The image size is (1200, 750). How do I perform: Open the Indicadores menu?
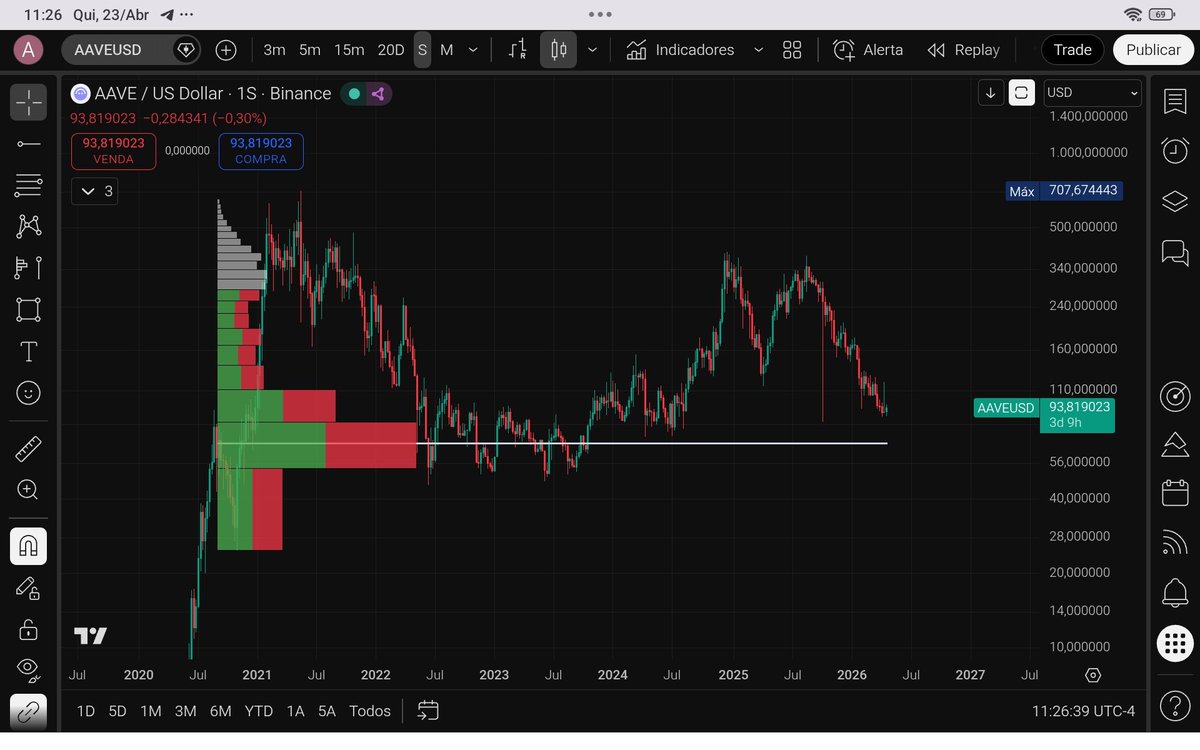pyautogui.click(x=680, y=50)
